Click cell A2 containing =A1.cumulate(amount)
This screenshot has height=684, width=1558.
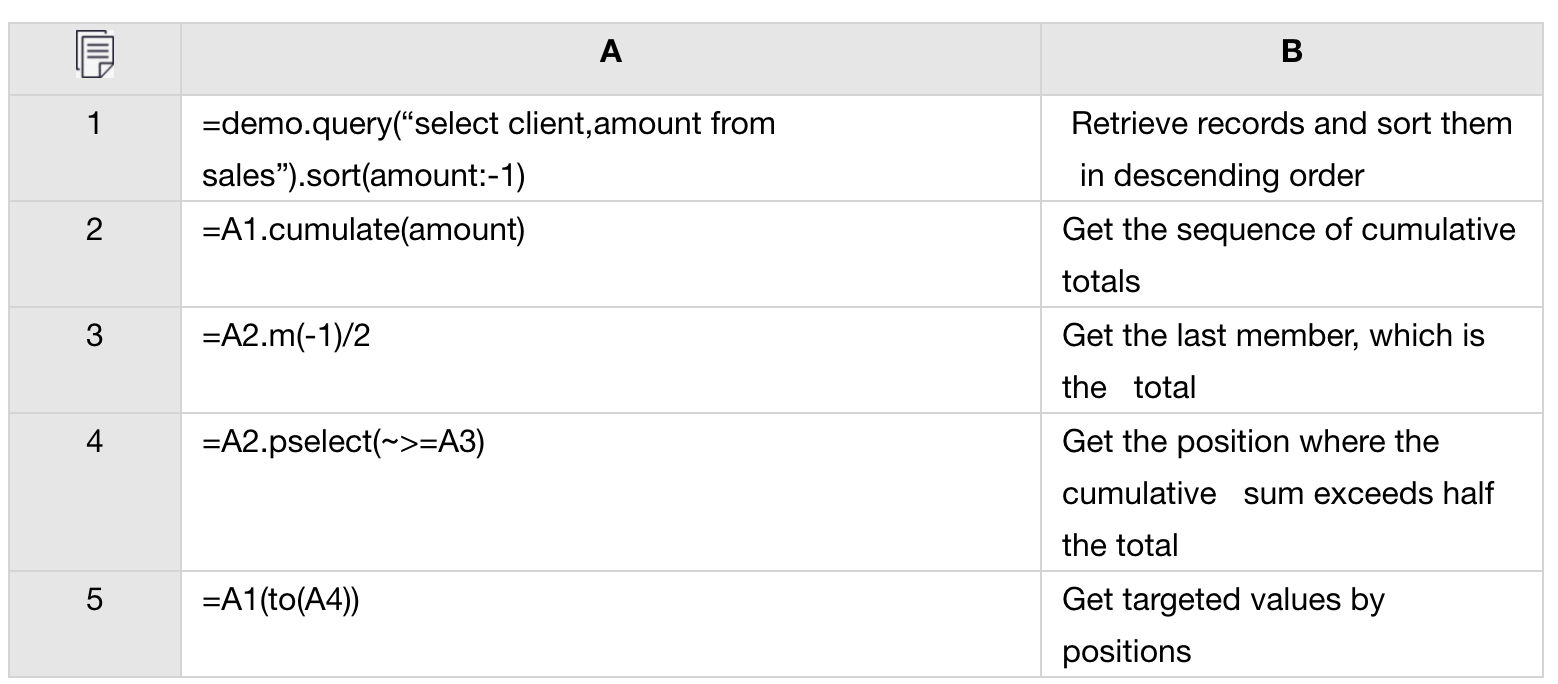[x=363, y=231]
